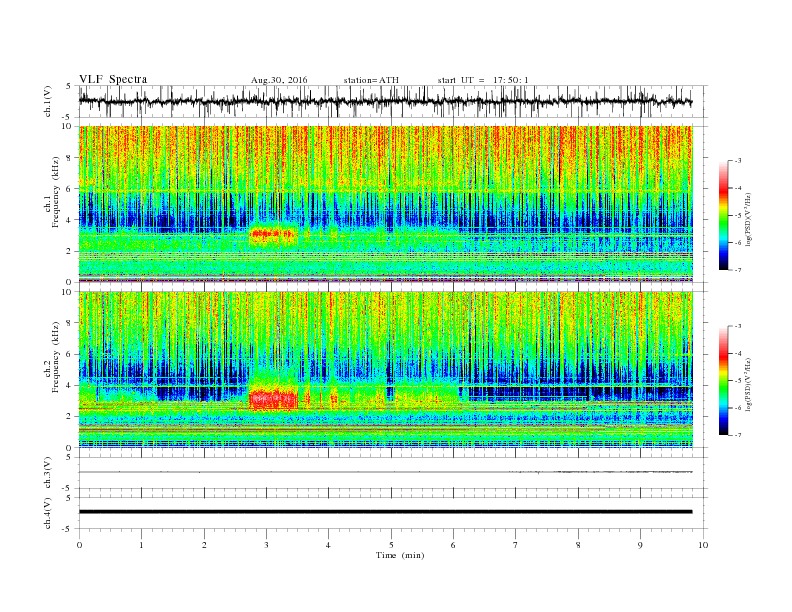Screen dimensions: 792x612
Task: Click the 'ch.4(V)' axis label
Action: pyautogui.click(x=48, y=513)
